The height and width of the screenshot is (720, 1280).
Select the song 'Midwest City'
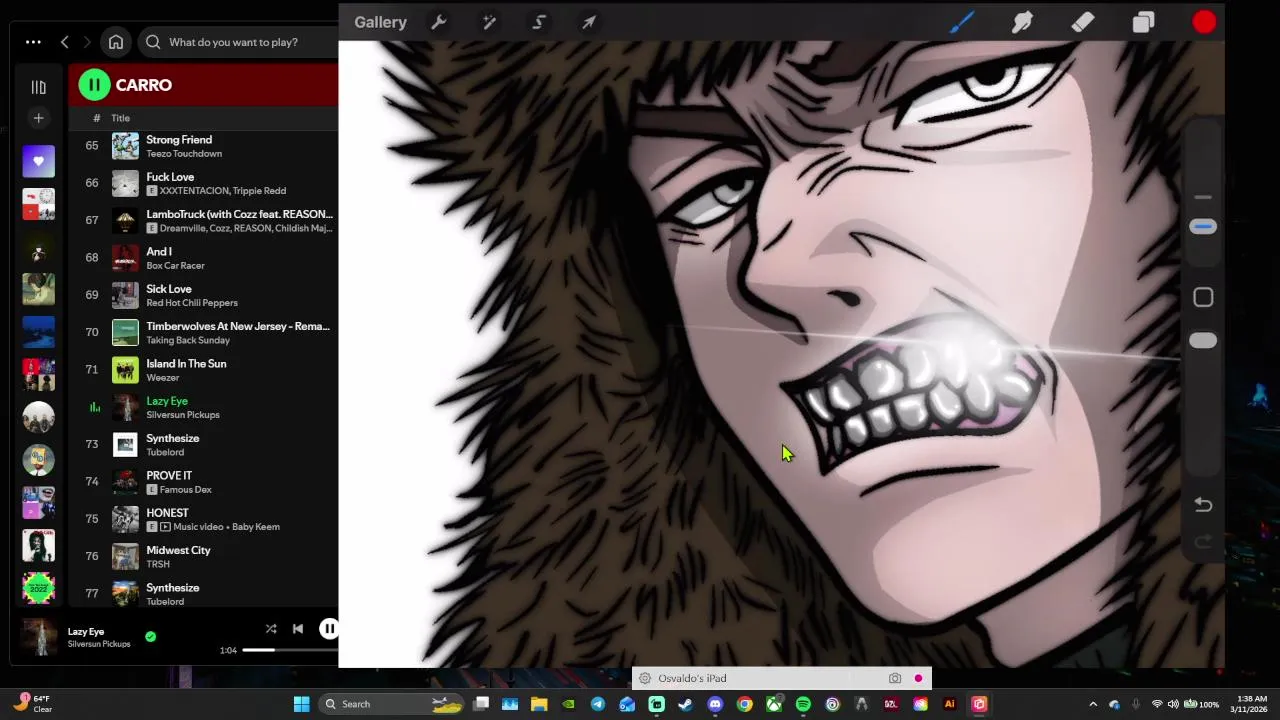(178, 550)
